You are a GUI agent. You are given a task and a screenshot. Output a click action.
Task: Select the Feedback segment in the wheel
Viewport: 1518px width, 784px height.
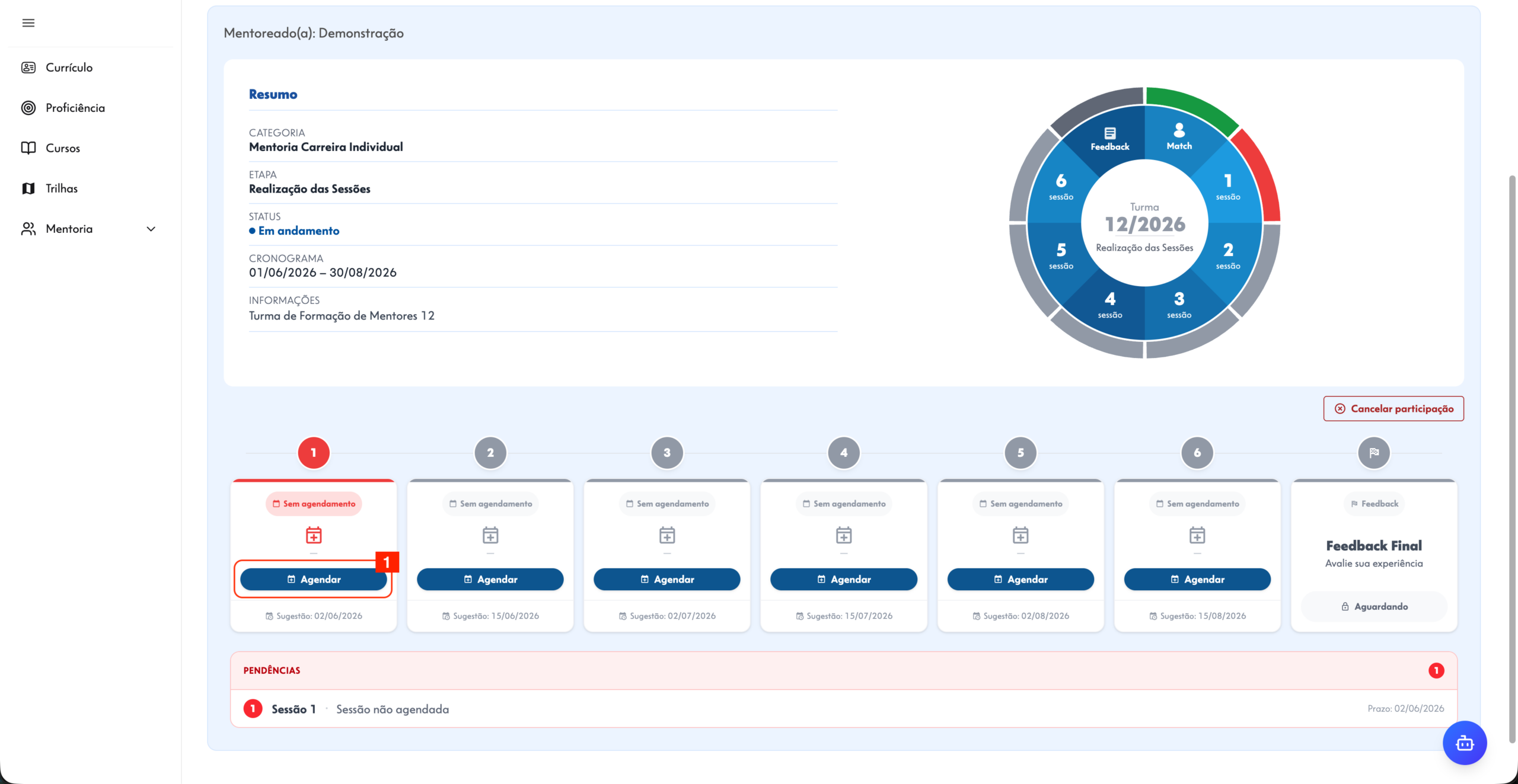click(x=1110, y=138)
